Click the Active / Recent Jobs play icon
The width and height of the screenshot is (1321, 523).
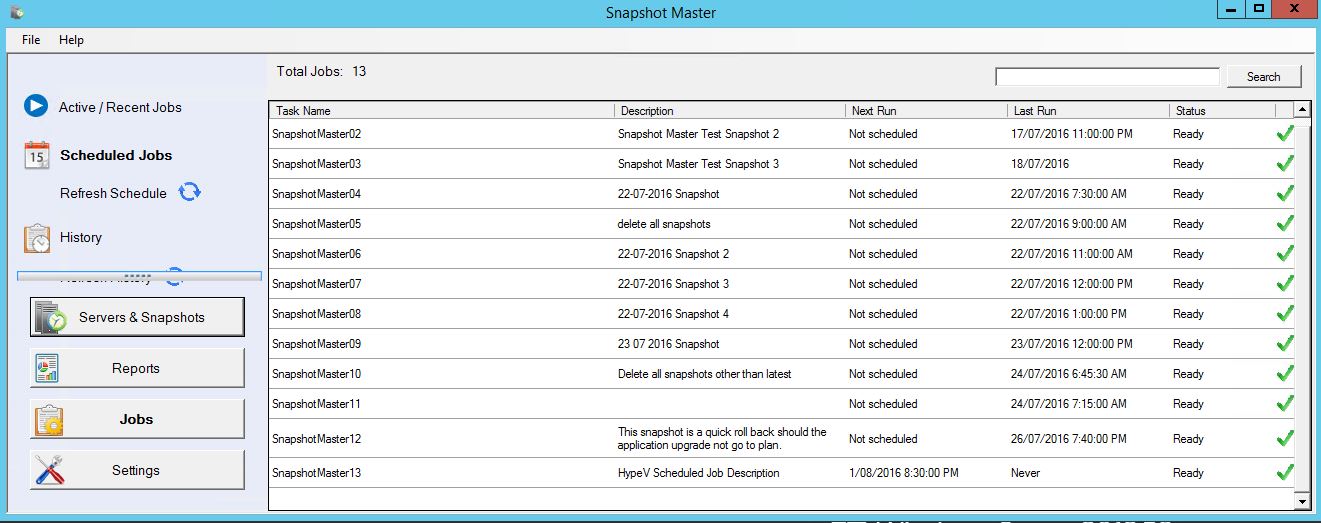(x=36, y=106)
